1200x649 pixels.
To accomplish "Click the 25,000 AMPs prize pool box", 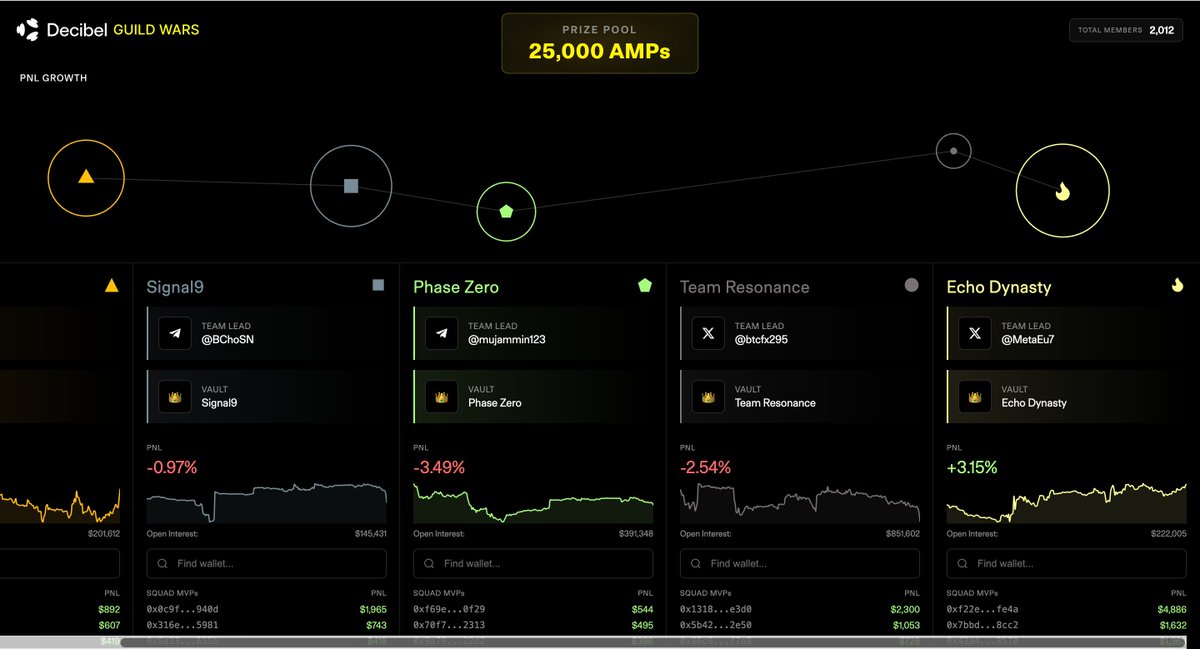I will click(600, 43).
